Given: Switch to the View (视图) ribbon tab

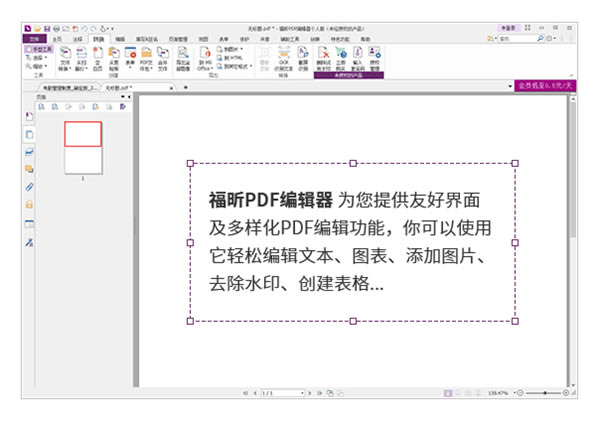Looking at the screenshot, I should coord(203,39).
